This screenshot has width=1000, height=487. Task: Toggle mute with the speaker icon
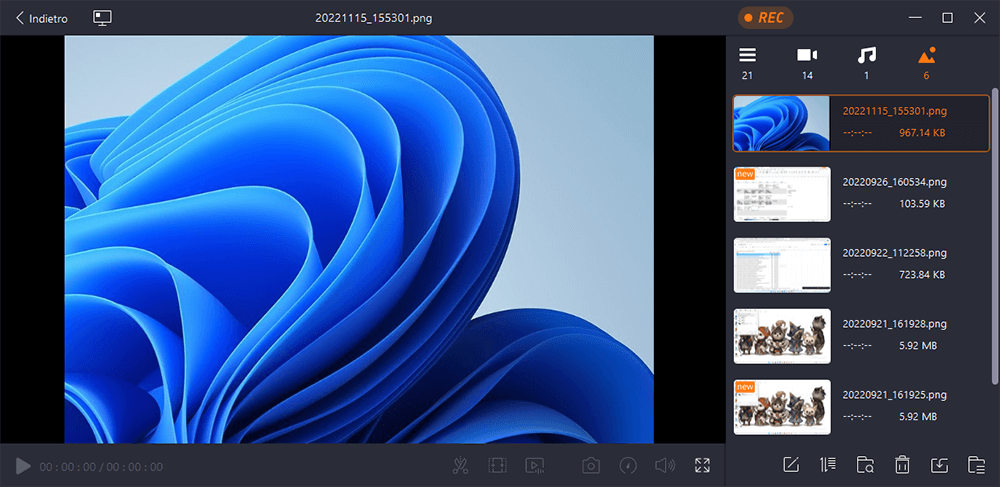(665, 466)
